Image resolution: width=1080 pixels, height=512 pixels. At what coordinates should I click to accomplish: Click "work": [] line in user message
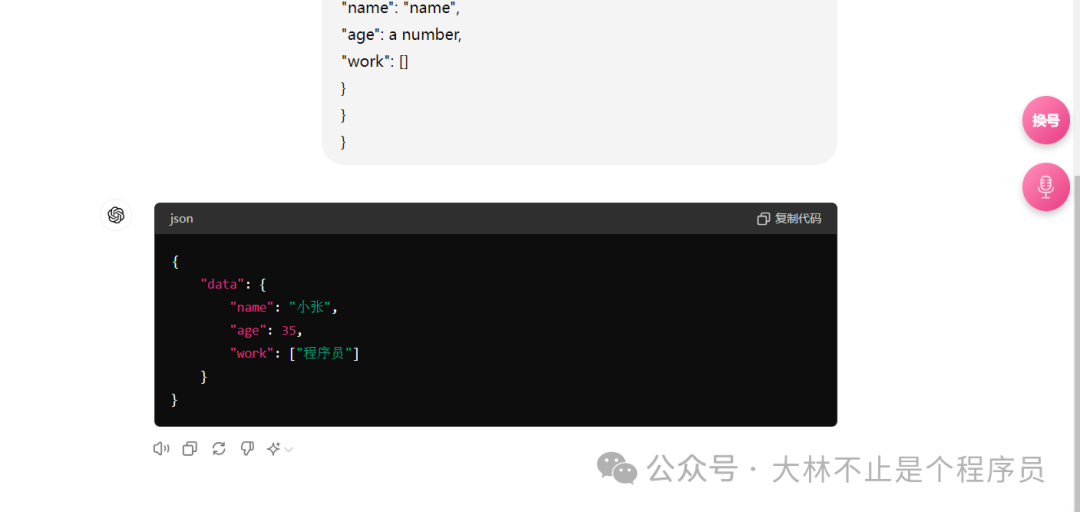[375, 61]
